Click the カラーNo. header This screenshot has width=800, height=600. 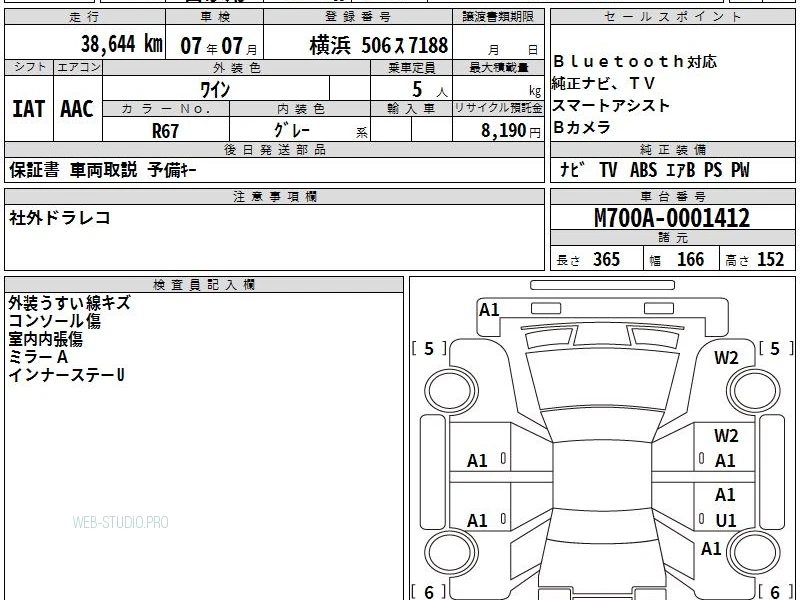166,109
